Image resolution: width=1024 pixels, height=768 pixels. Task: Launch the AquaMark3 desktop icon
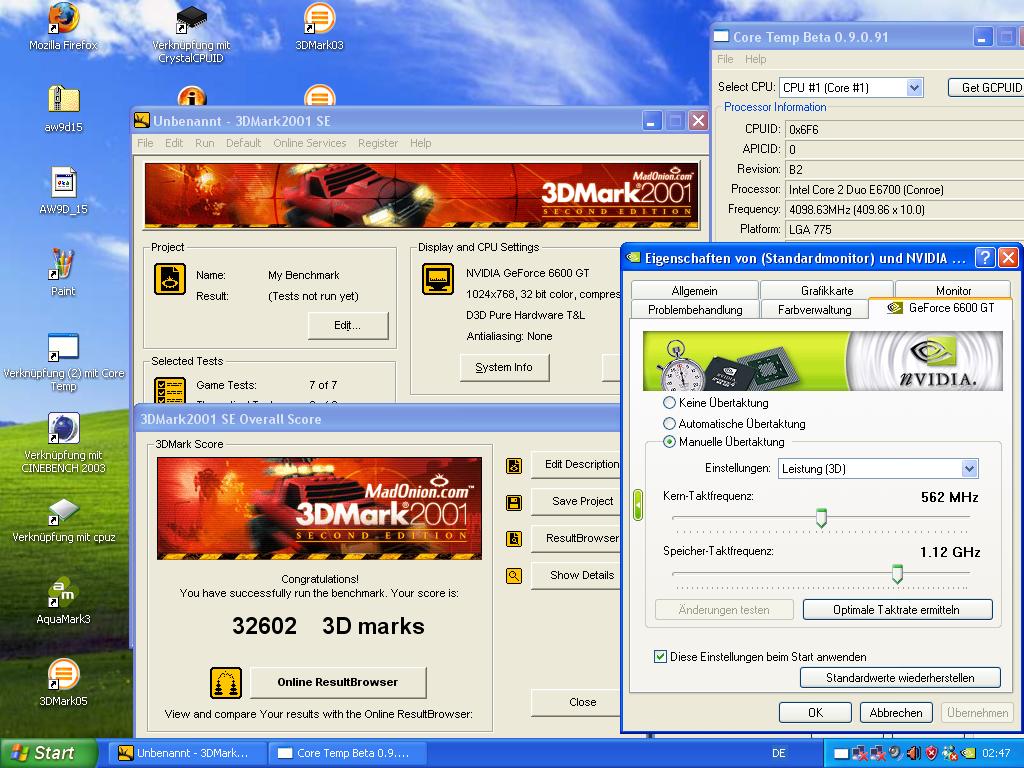[x=63, y=593]
